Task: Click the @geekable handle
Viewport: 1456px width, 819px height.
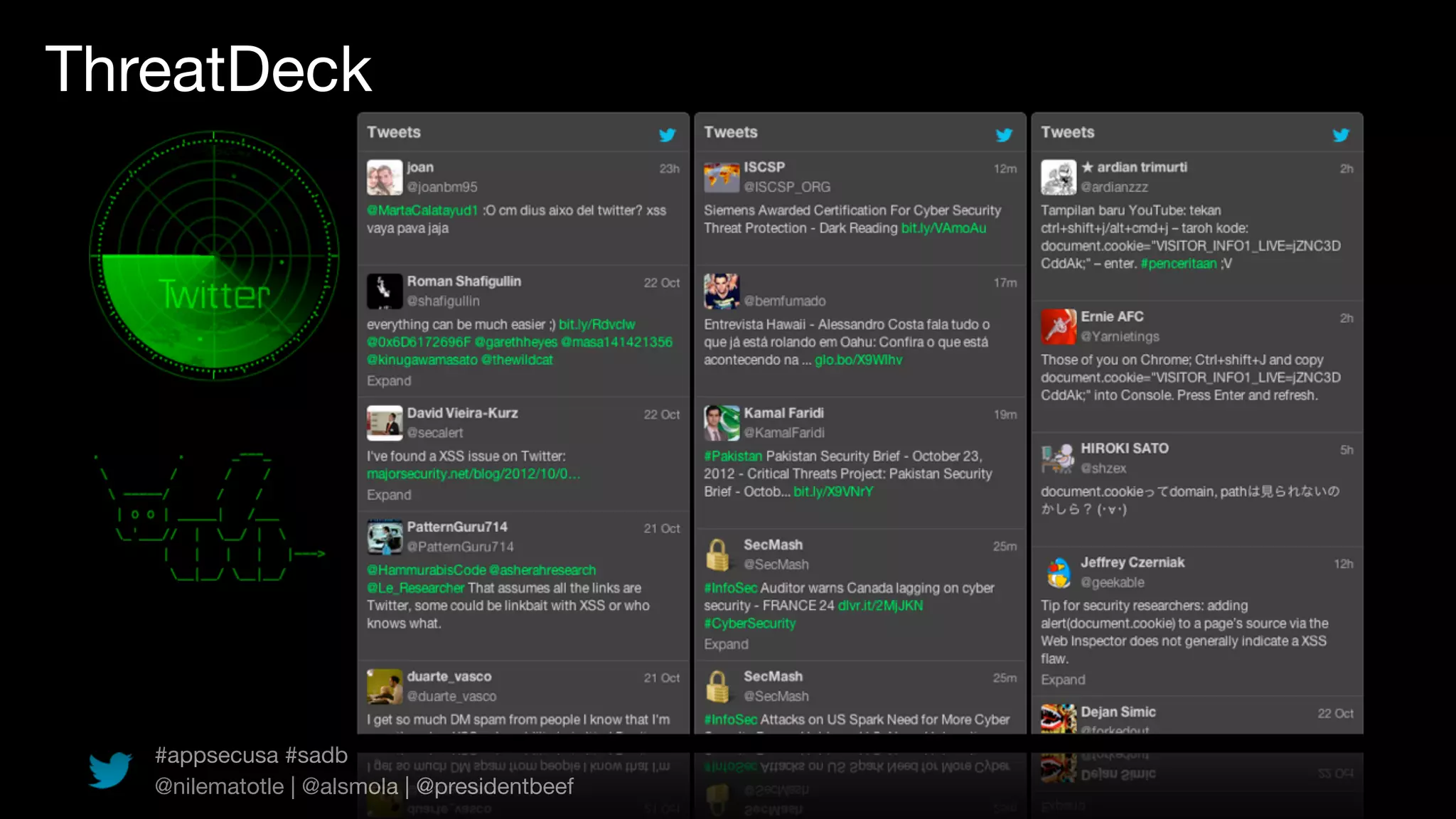Action: click(x=1113, y=582)
